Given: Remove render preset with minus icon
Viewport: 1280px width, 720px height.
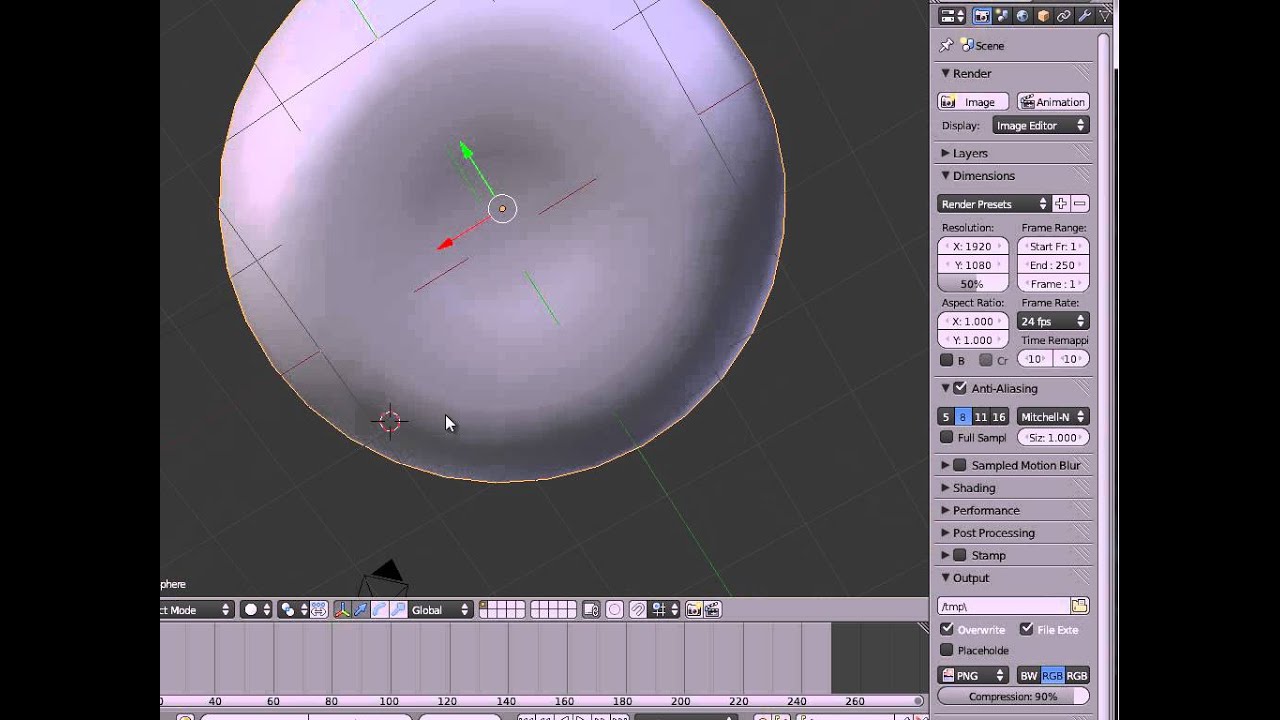Looking at the screenshot, I should click(x=1079, y=204).
